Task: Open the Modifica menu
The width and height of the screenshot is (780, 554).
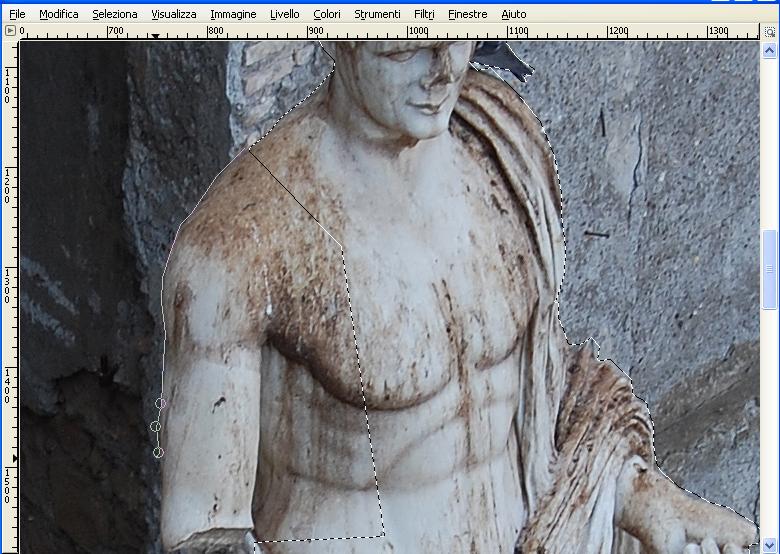Action: tap(59, 14)
